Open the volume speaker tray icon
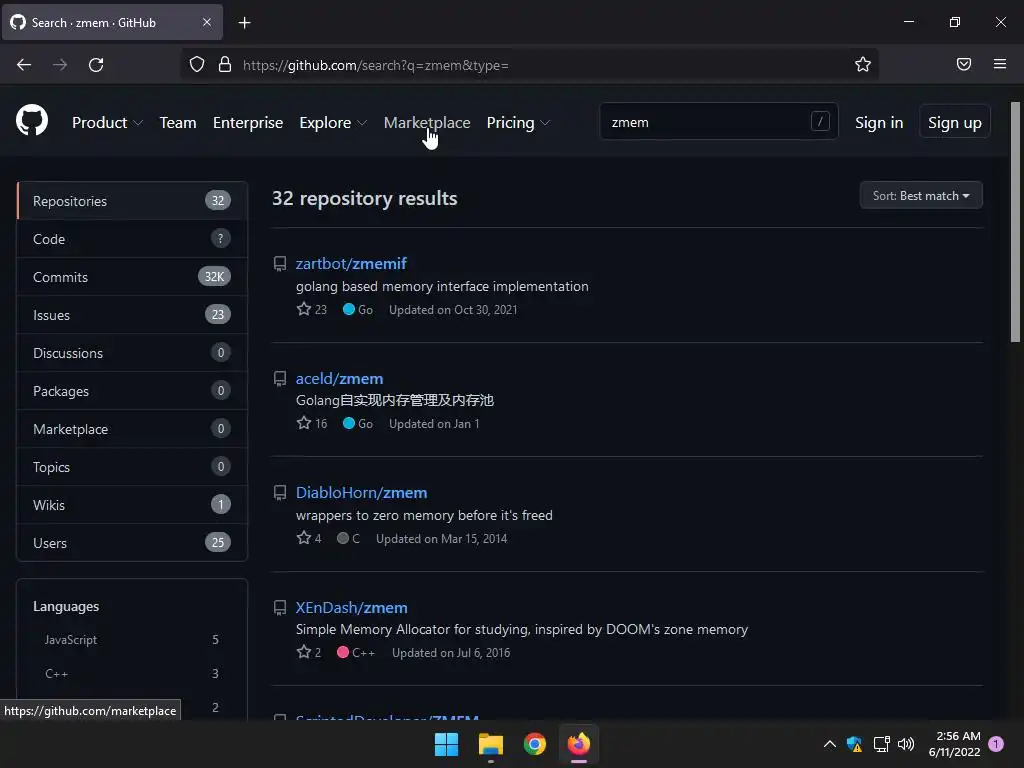Viewport: 1024px width, 768px height. point(906,744)
